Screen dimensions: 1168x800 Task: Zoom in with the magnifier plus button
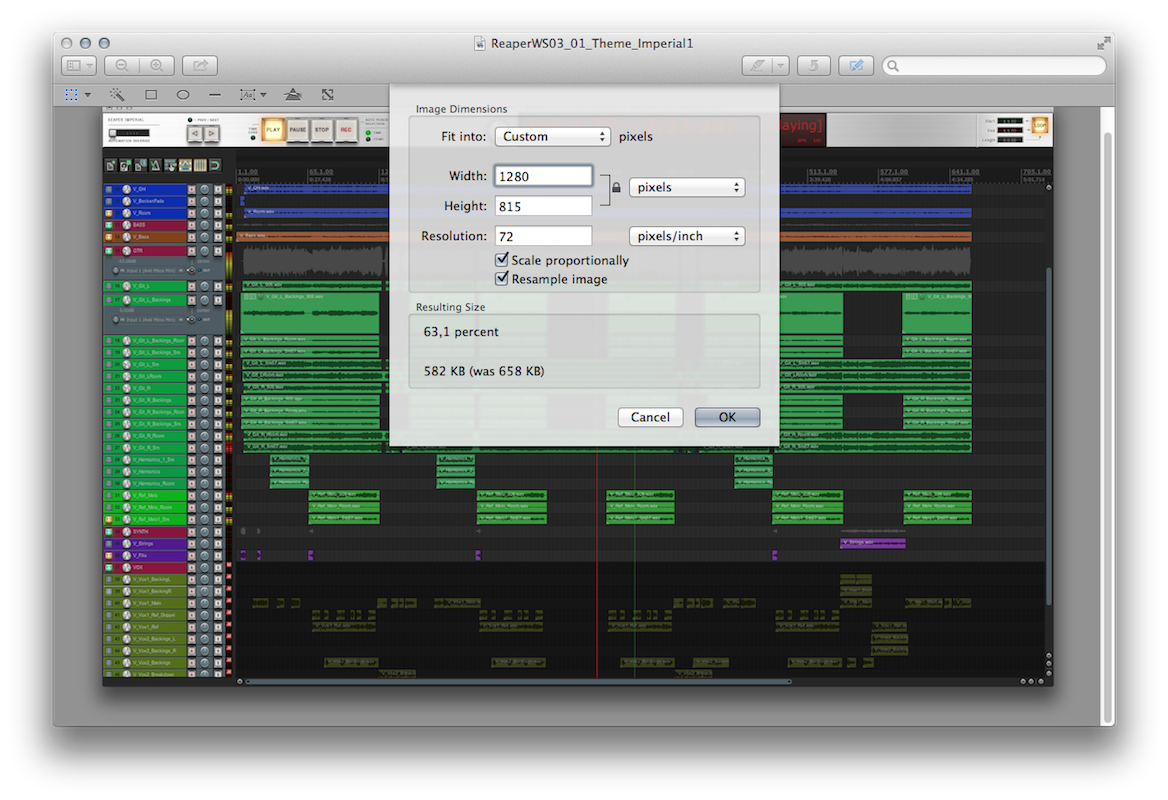[156, 66]
